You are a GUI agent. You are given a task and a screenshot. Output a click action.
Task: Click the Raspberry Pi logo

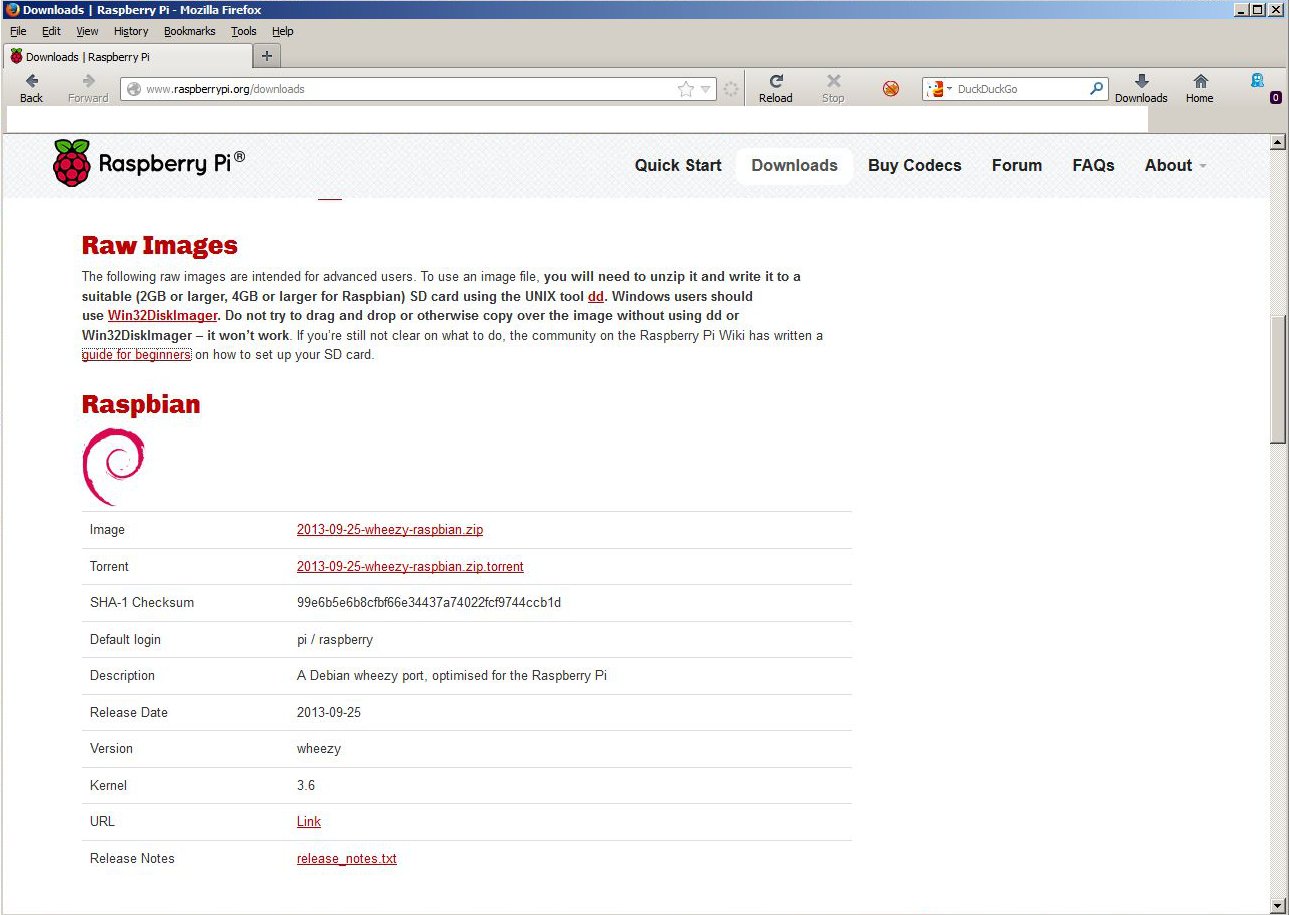click(149, 163)
